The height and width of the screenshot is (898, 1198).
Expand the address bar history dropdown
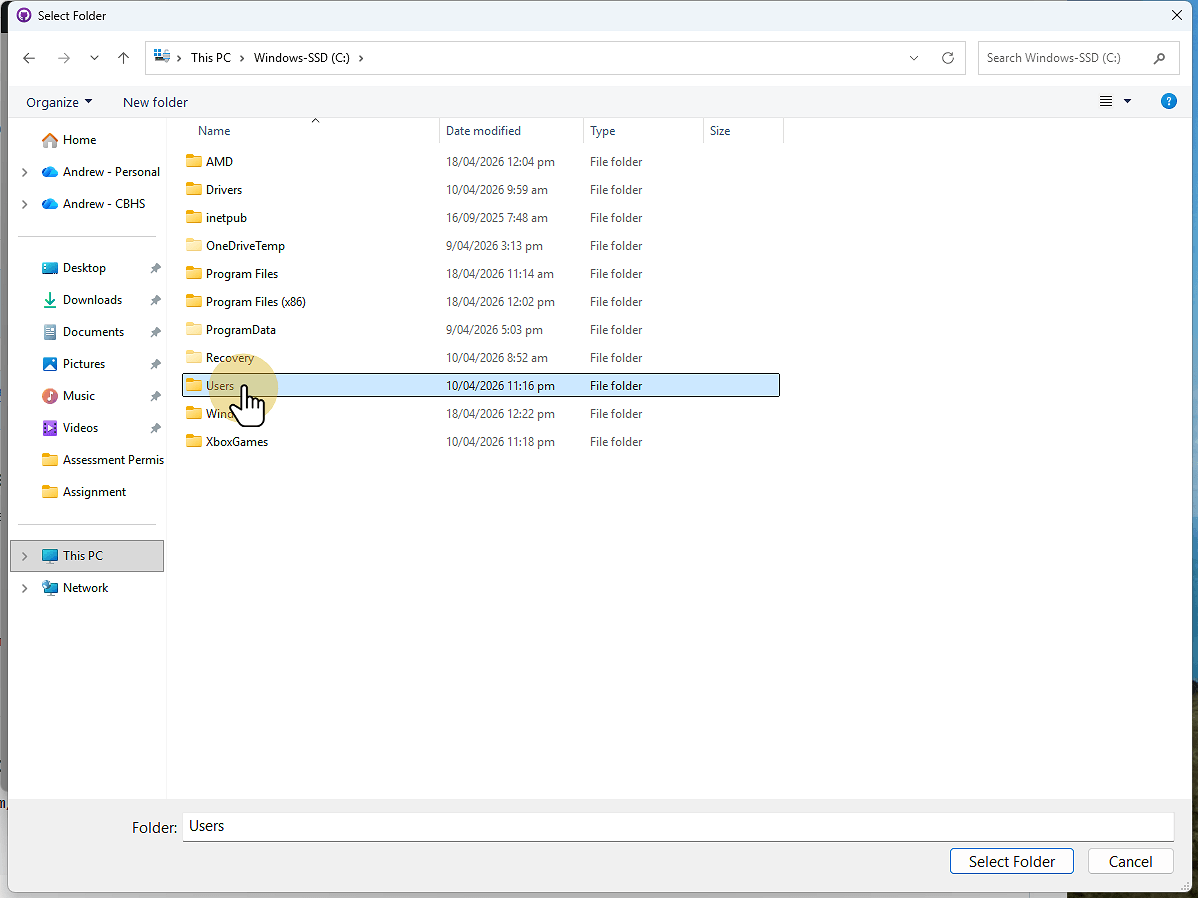(914, 58)
